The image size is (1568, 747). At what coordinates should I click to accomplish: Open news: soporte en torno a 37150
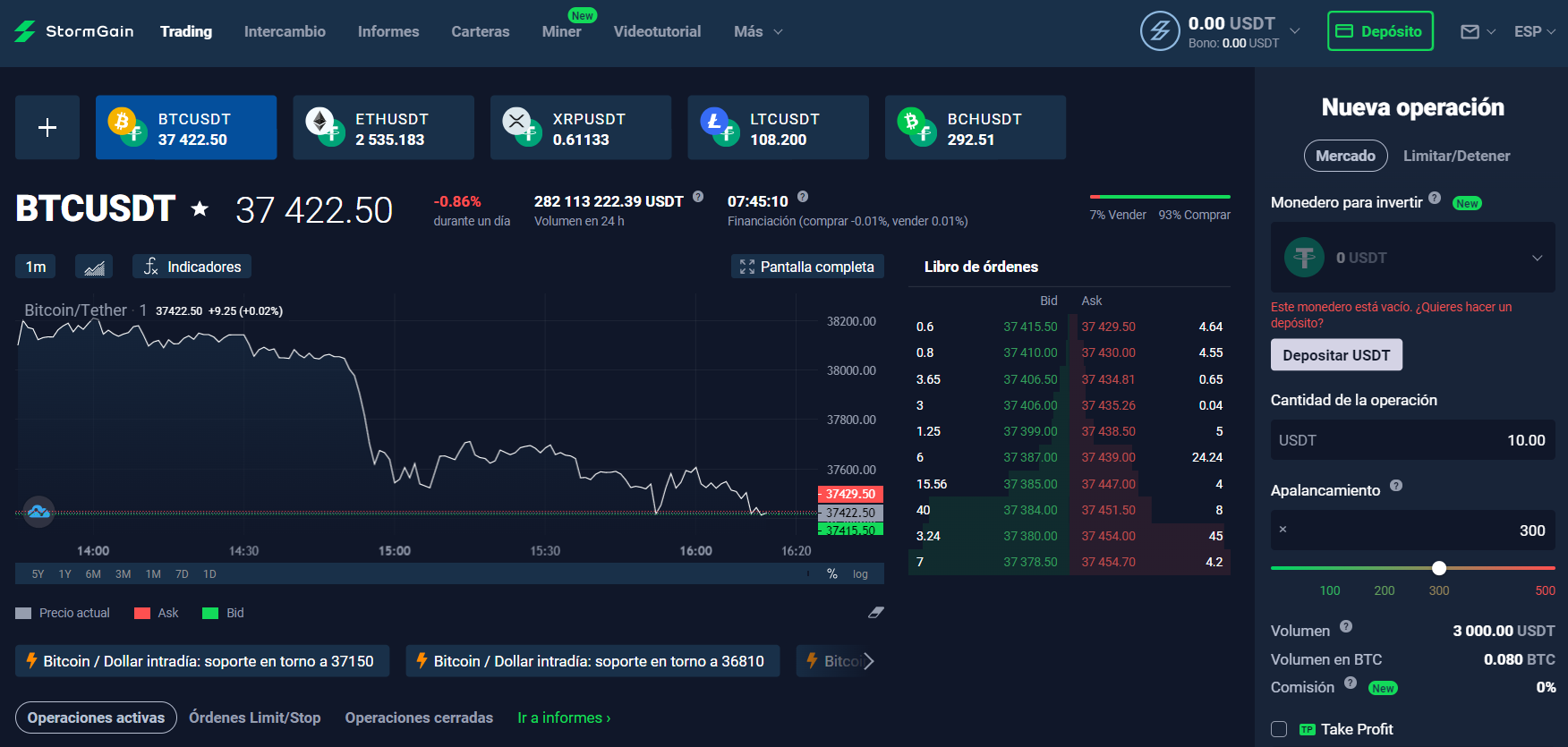[202, 661]
